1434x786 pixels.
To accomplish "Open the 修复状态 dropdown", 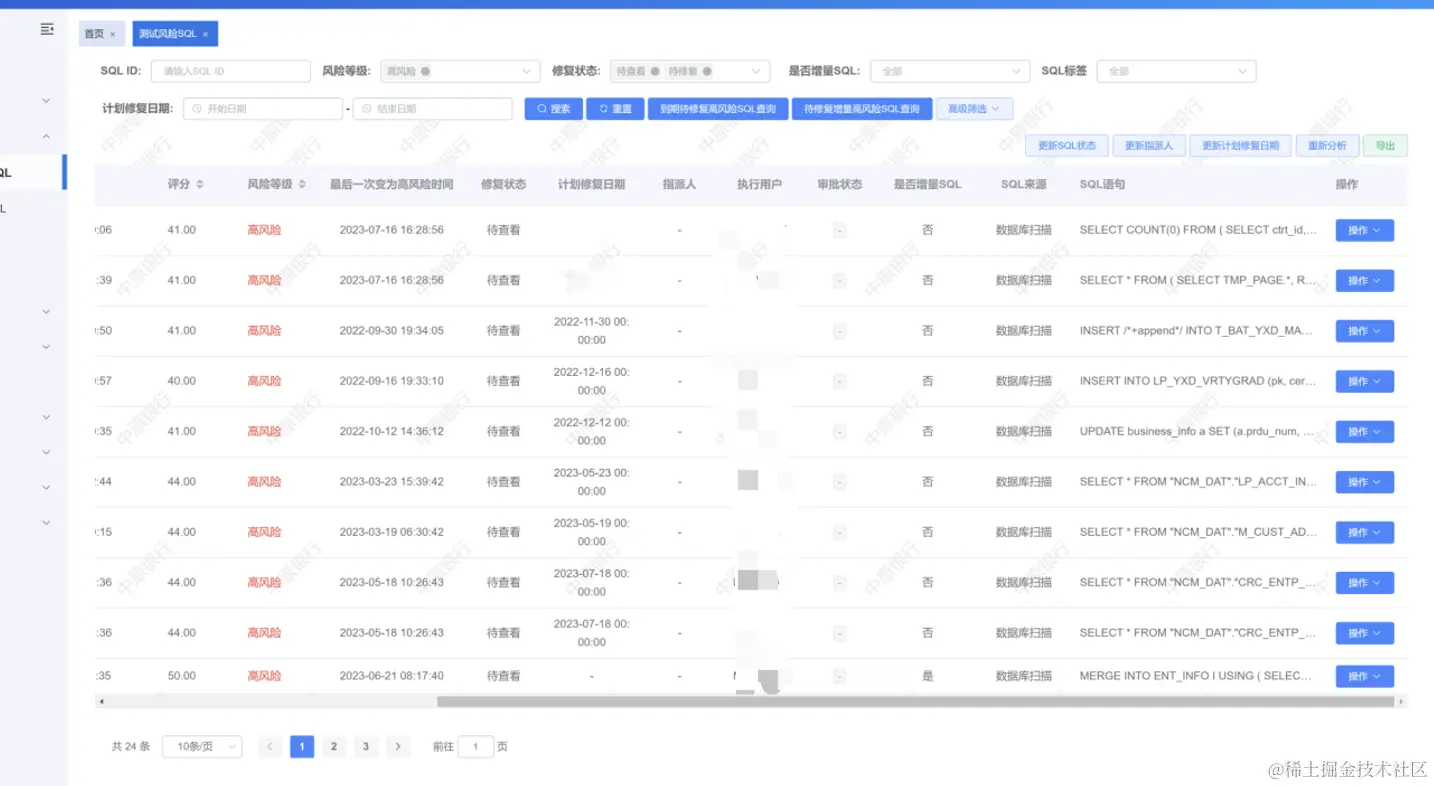I will 690,71.
